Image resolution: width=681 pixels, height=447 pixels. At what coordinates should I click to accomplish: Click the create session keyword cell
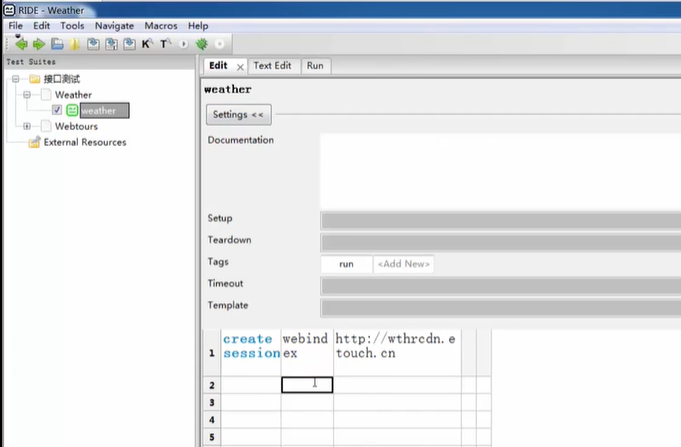251,352
